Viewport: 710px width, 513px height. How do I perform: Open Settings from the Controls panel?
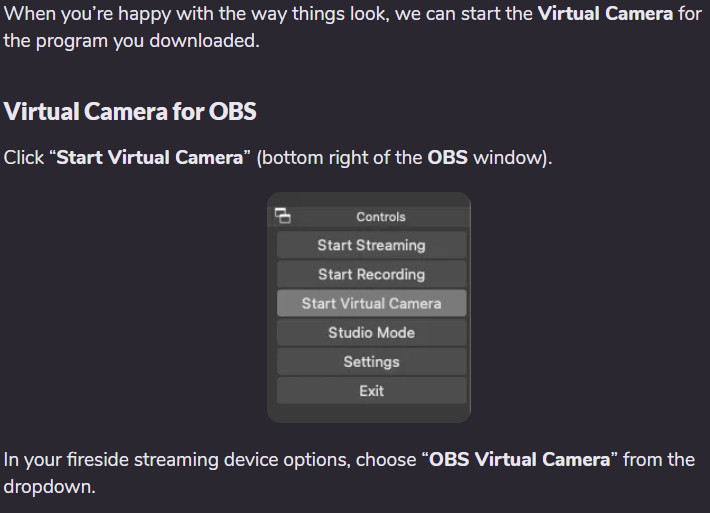[x=371, y=362]
